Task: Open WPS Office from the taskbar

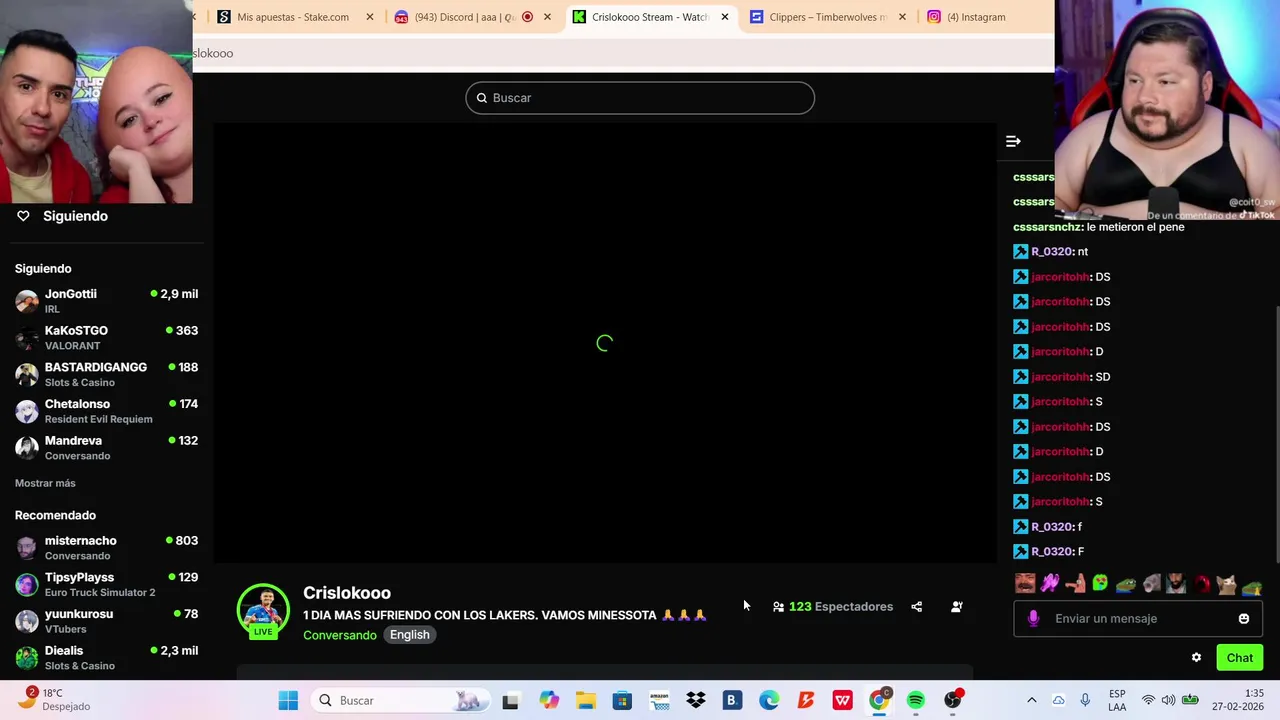Action: pyautogui.click(x=842, y=700)
